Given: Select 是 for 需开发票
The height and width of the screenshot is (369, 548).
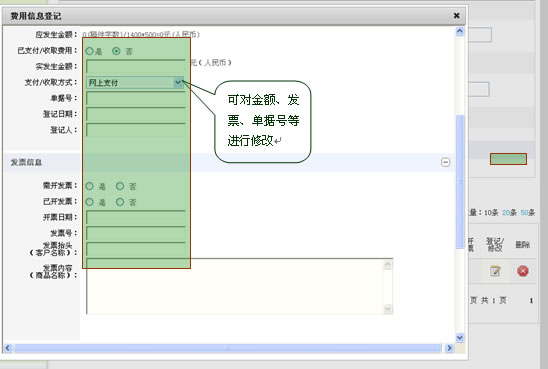Looking at the screenshot, I should point(89,186).
